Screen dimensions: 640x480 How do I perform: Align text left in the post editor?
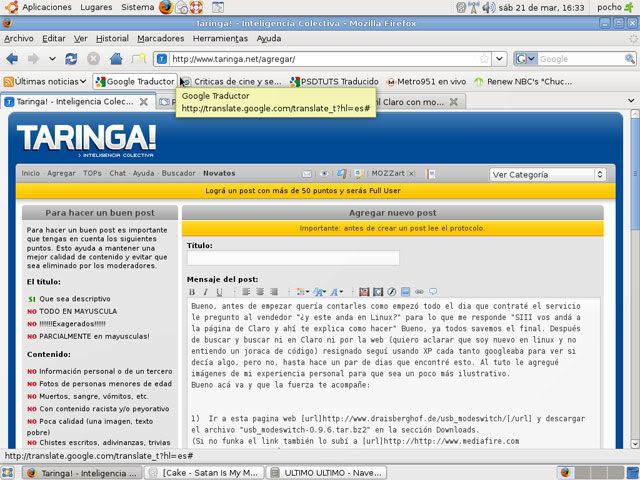pos(246,291)
